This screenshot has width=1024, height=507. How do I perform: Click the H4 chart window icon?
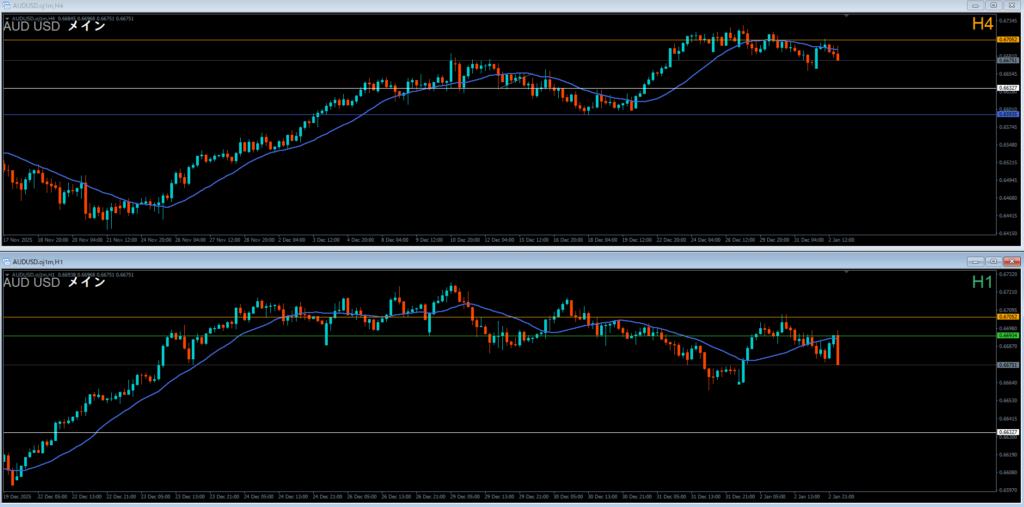coord(6,5)
